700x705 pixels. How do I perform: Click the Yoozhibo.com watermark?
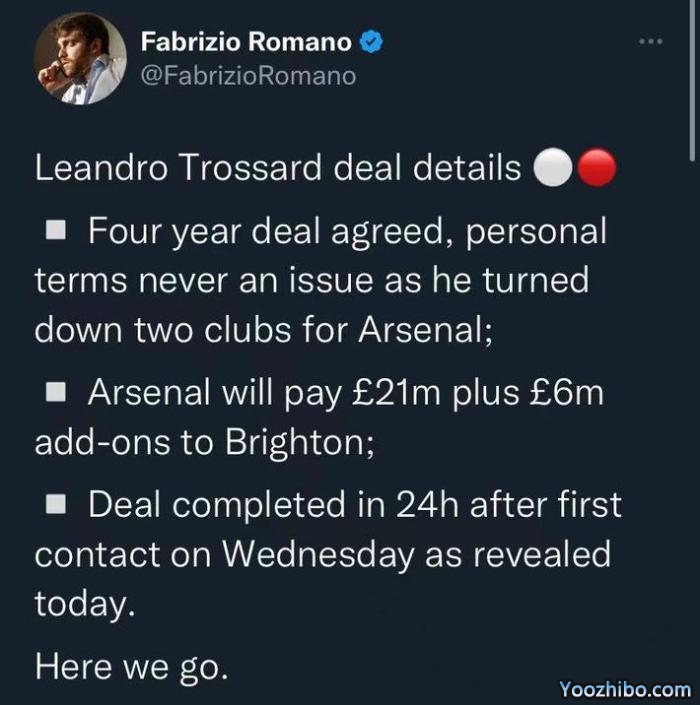625,689
